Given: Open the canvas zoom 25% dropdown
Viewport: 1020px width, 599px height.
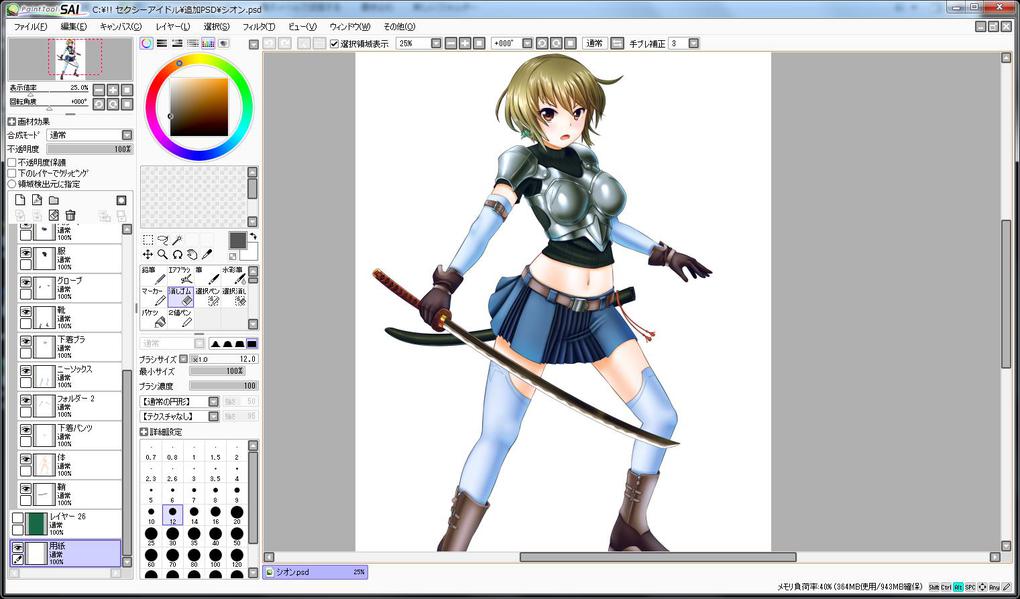Looking at the screenshot, I should (437, 44).
